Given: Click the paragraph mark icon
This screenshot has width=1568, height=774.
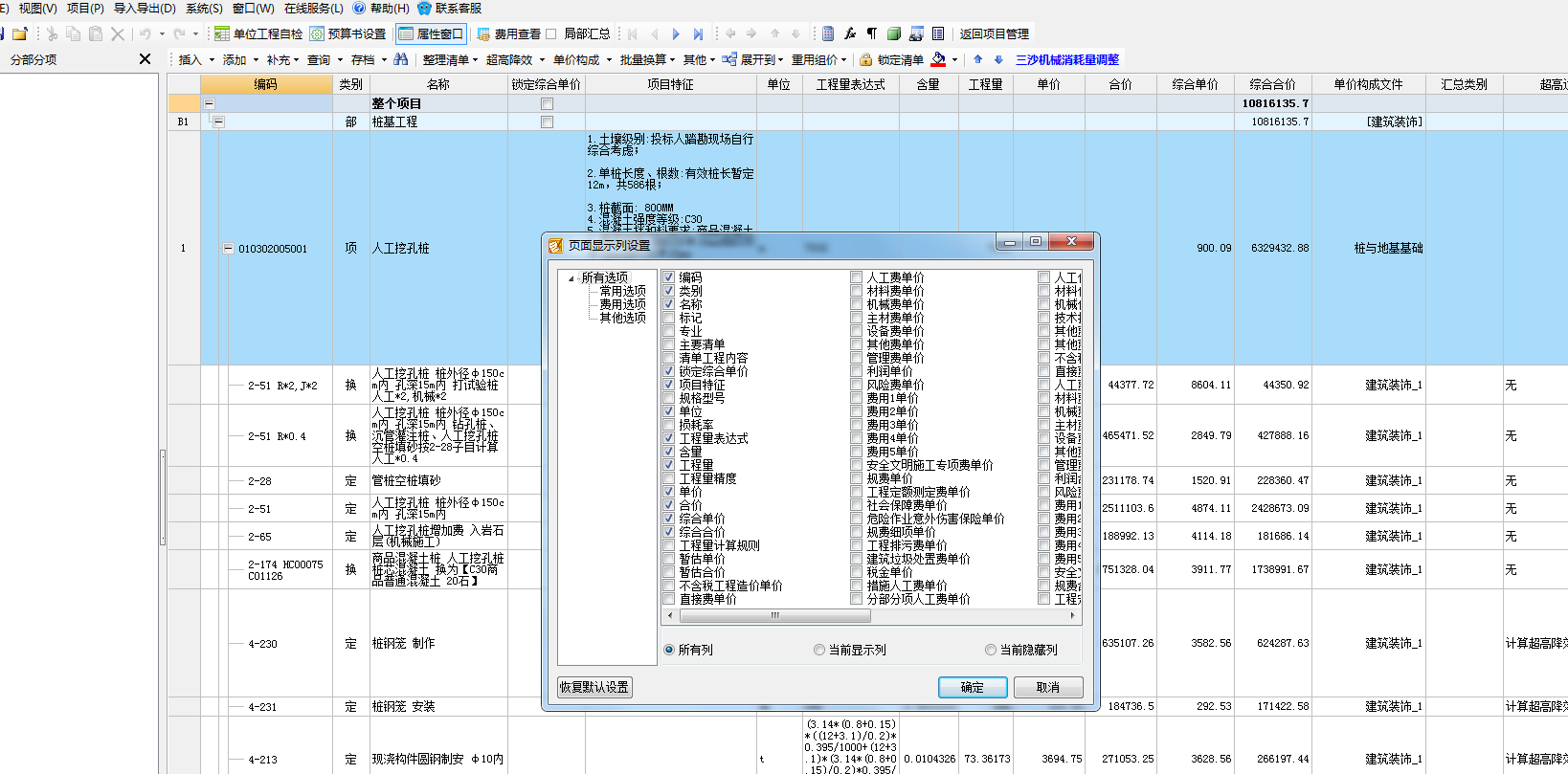Looking at the screenshot, I should click(872, 33).
